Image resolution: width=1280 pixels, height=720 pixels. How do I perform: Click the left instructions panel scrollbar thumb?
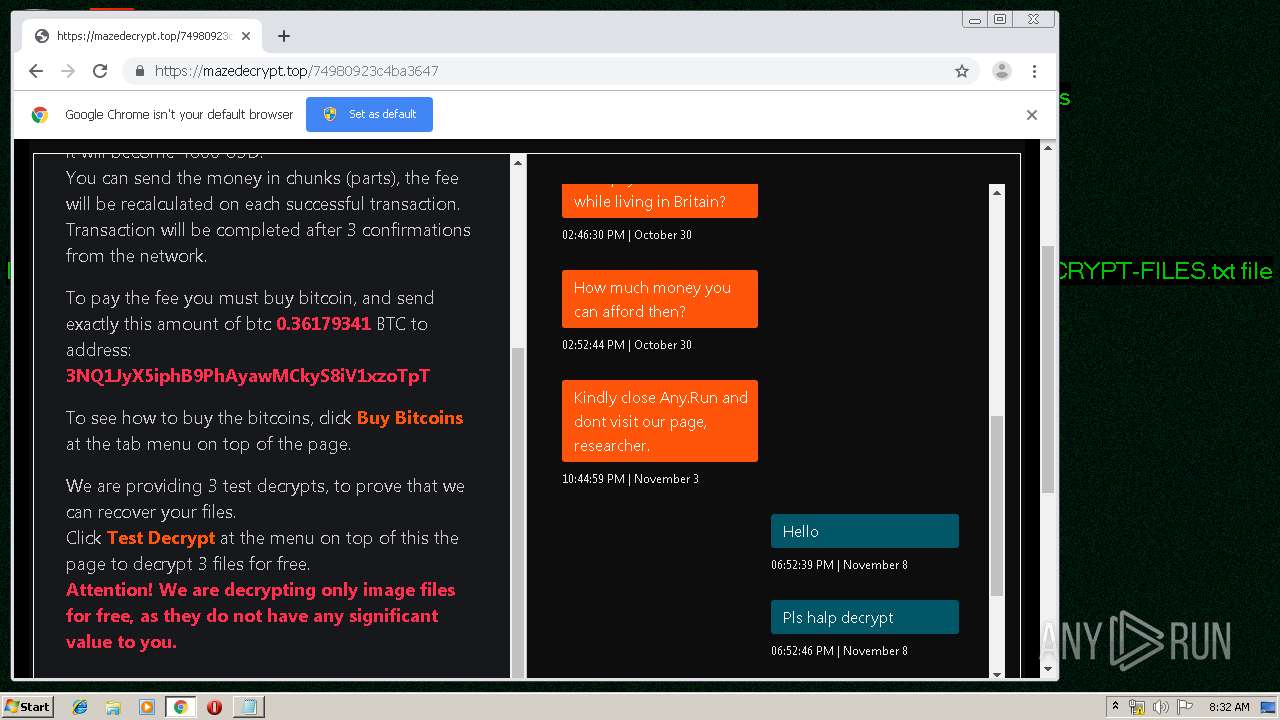point(518,515)
